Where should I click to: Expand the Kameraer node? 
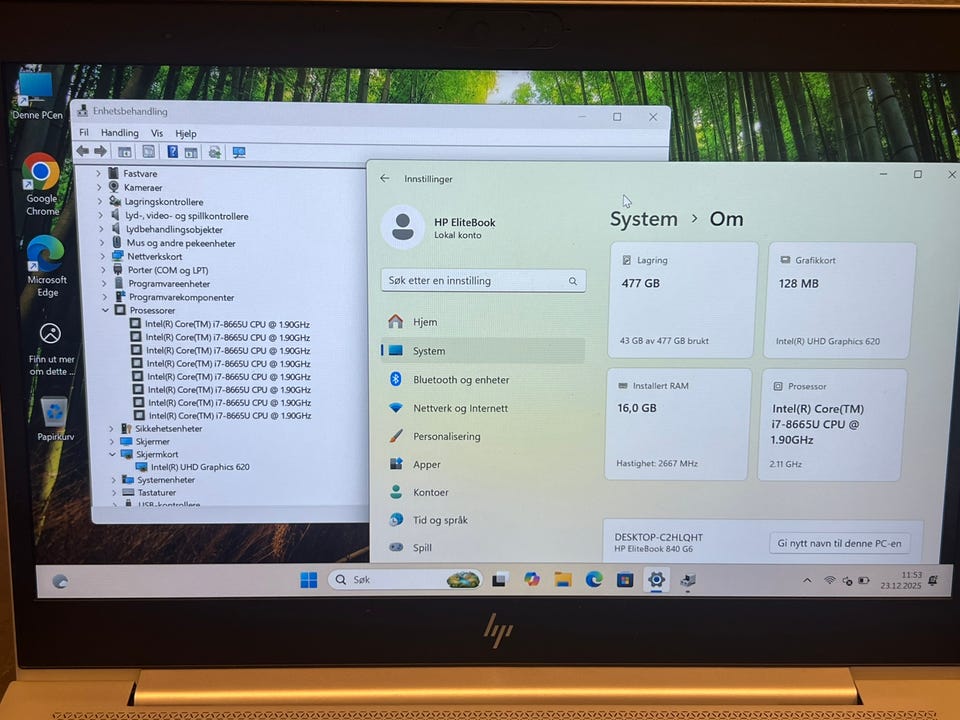[x=99, y=187]
